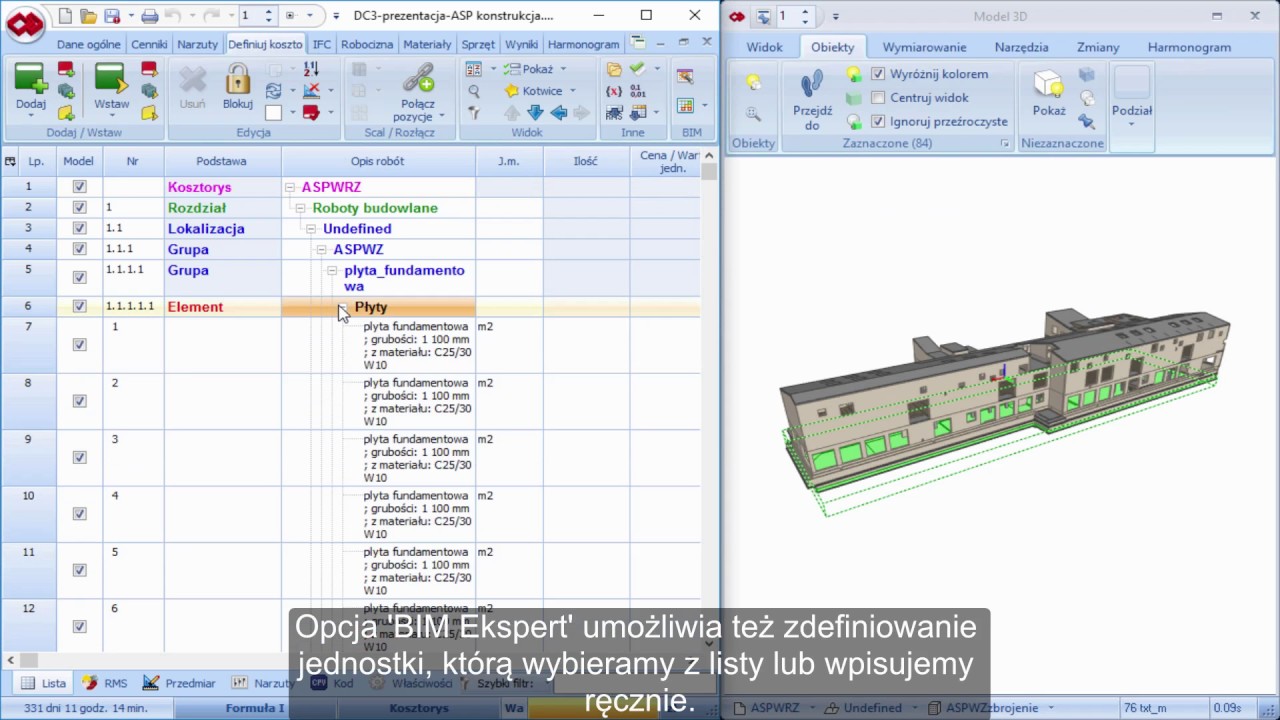The width and height of the screenshot is (1280, 720).
Task: Click the renumber sort icon in Edycja
Action: [311, 69]
